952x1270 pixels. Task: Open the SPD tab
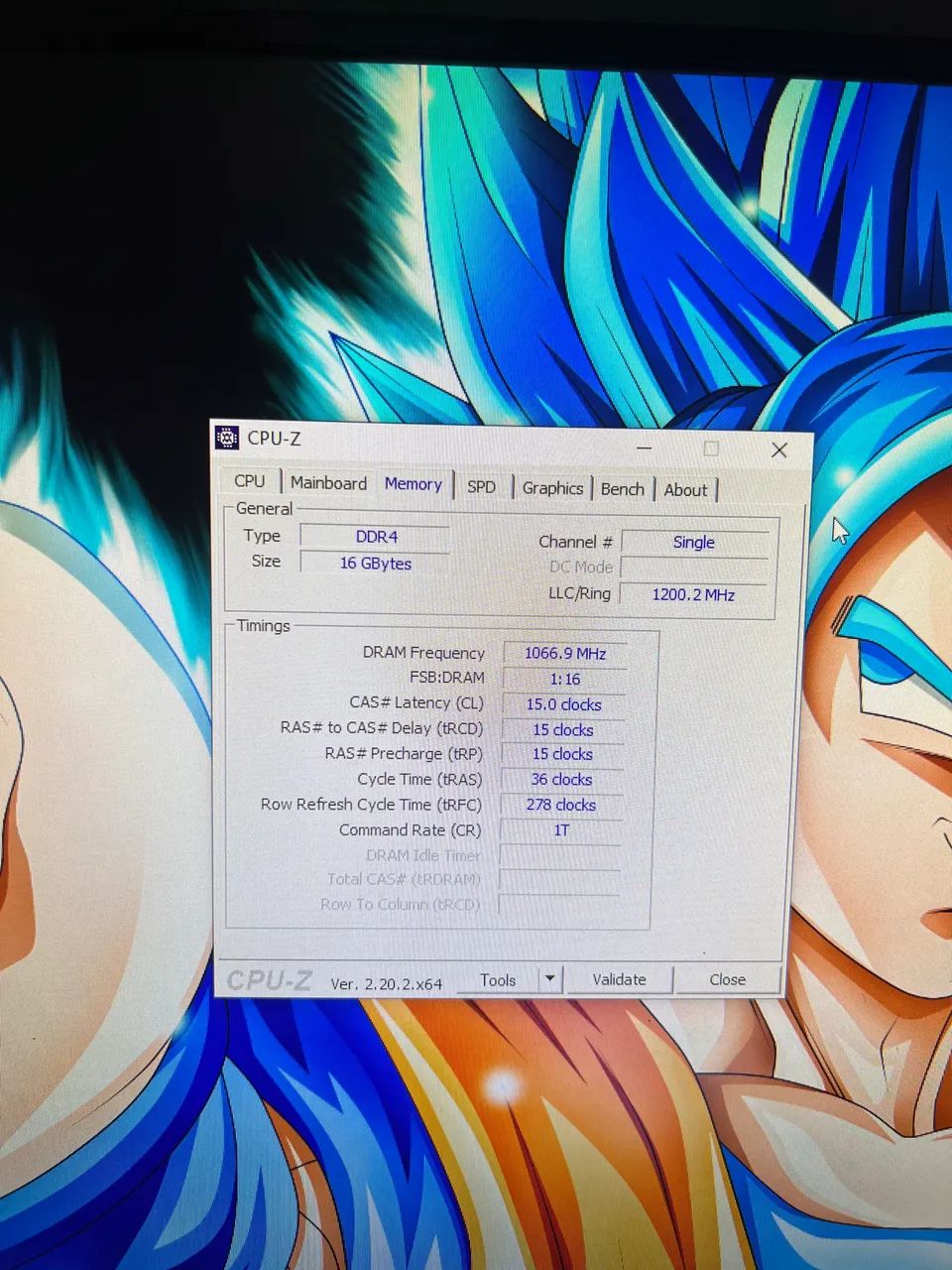(481, 487)
